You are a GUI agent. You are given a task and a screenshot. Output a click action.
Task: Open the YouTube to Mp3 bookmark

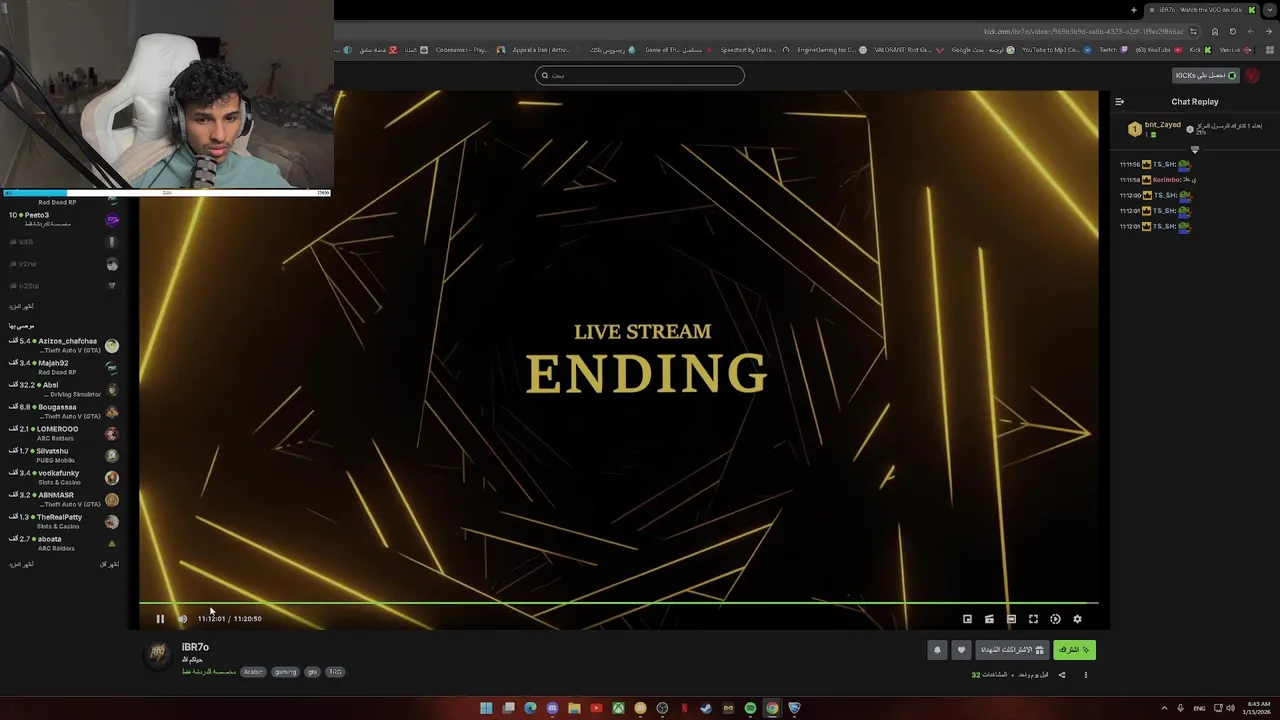pyautogui.click(x=1058, y=50)
